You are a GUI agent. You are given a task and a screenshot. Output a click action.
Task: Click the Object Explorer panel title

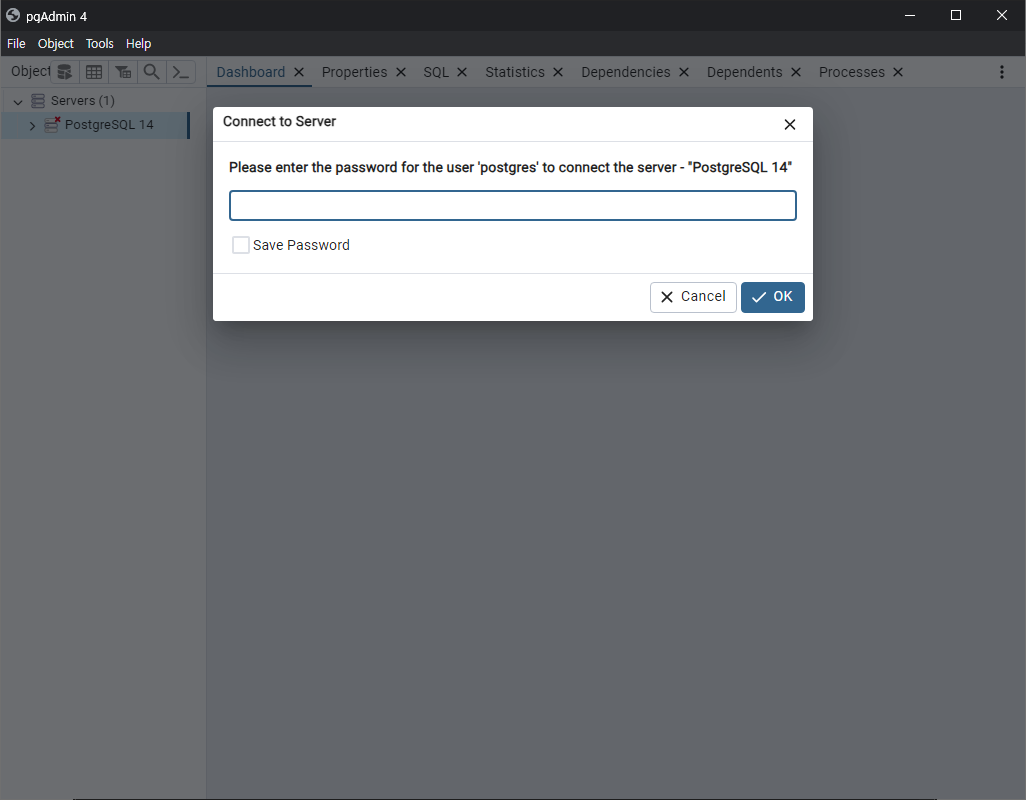[x=30, y=71]
